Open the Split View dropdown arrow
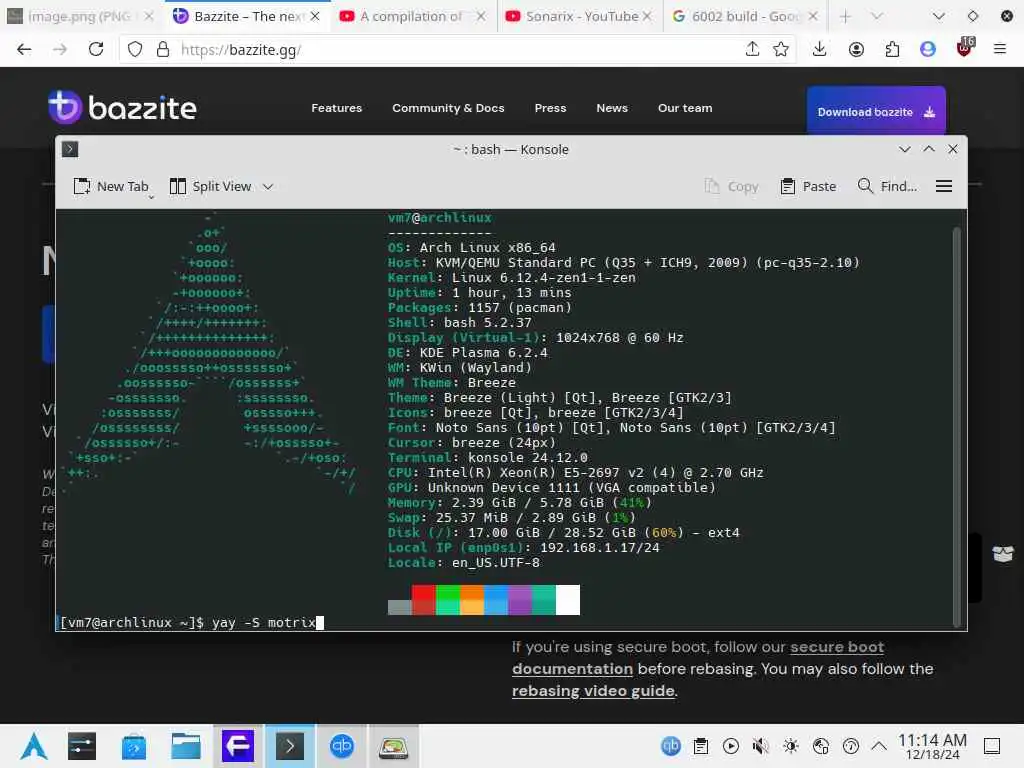The height and width of the screenshot is (768, 1024). (268, 187)
